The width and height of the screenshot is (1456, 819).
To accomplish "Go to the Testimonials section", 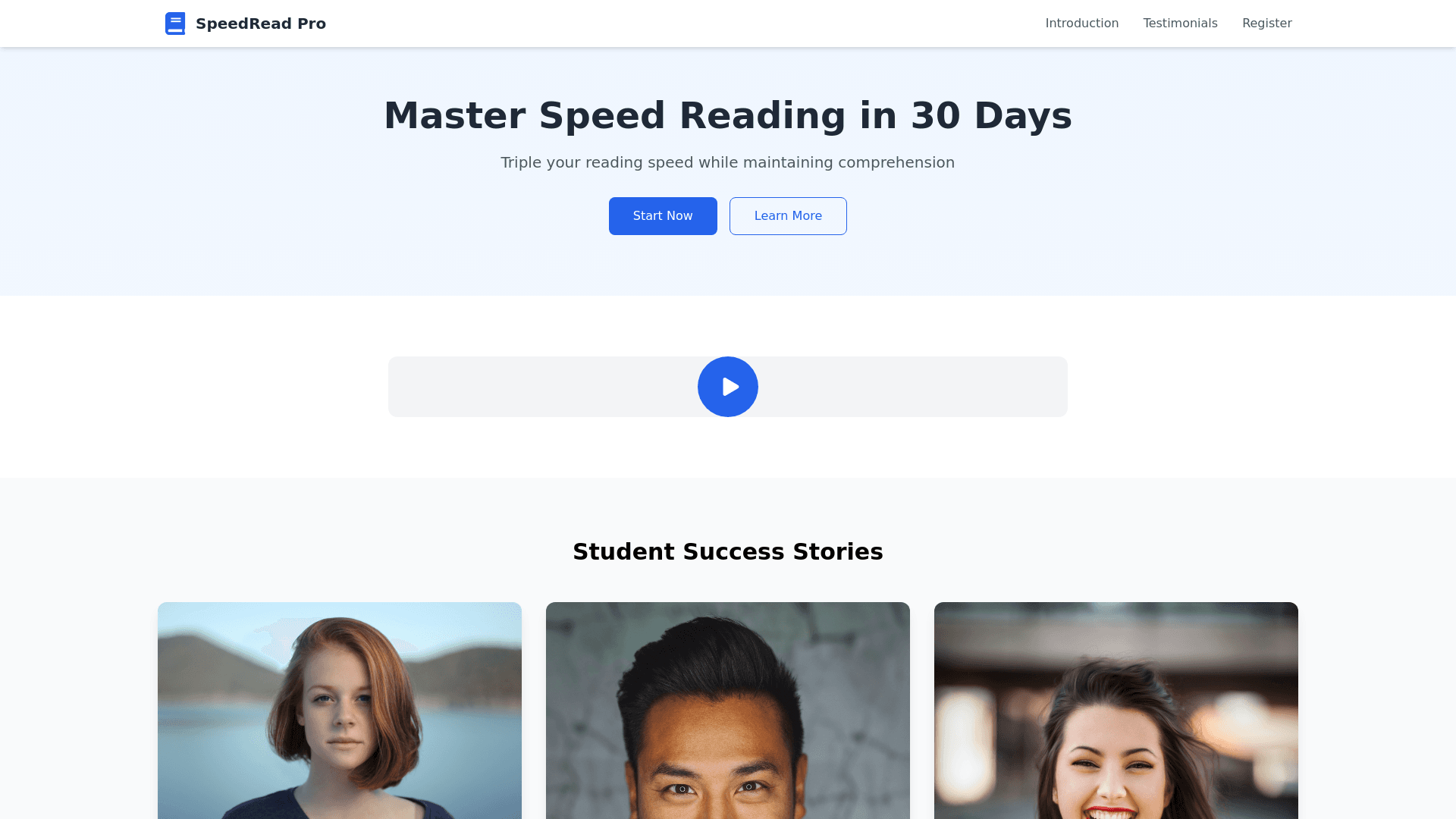I will [x=1180, y=24].
